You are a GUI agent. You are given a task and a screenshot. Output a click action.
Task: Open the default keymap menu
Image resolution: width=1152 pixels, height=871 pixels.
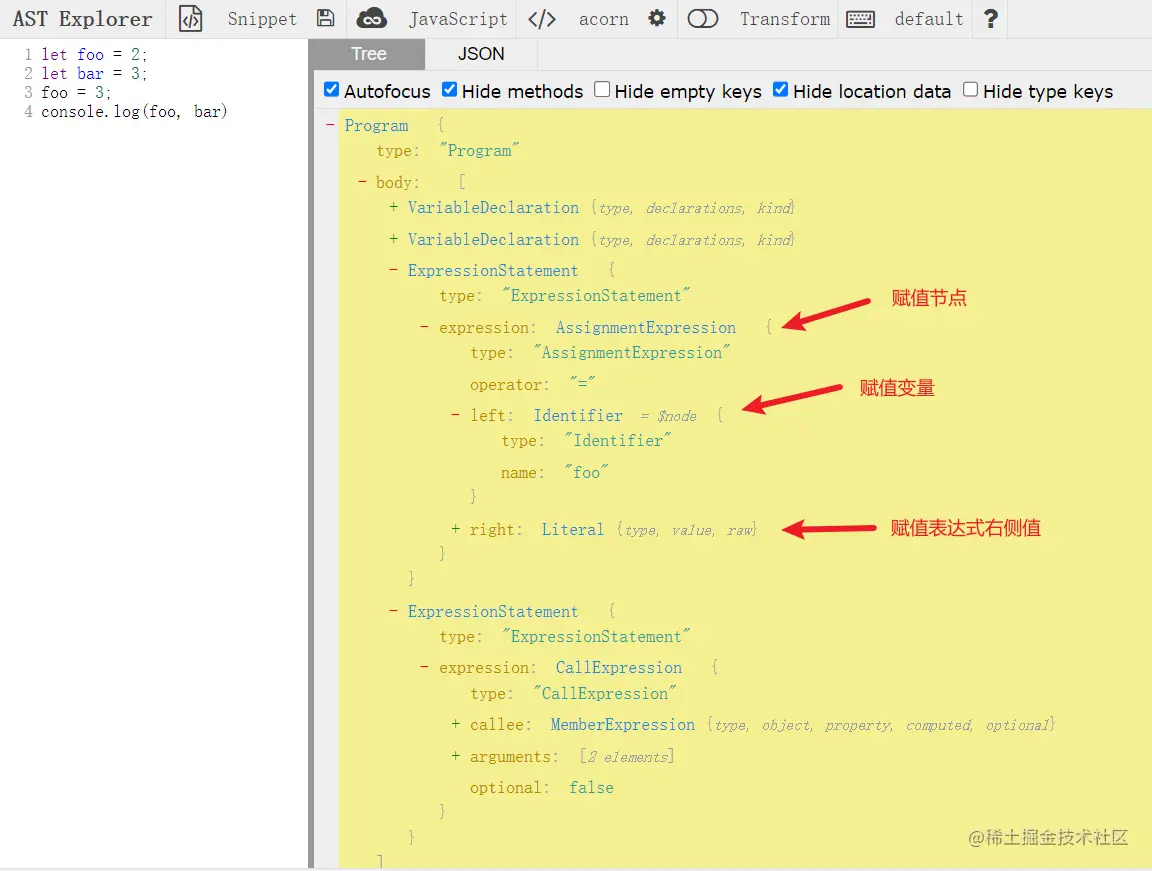click(929, 19)
